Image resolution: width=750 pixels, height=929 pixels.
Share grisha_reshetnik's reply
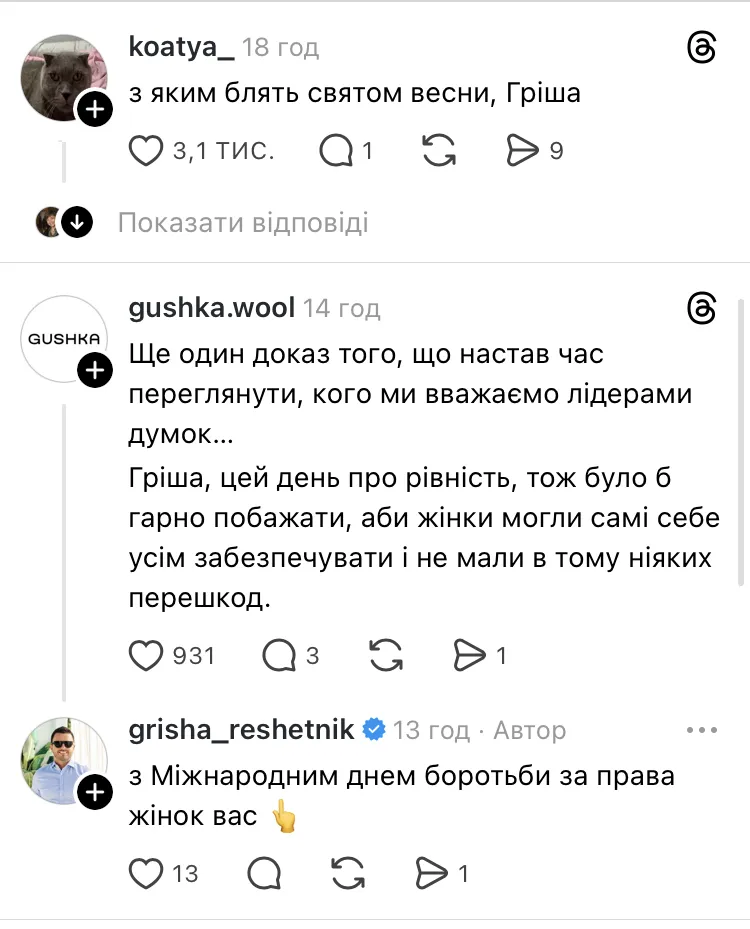tap(430, 873)
